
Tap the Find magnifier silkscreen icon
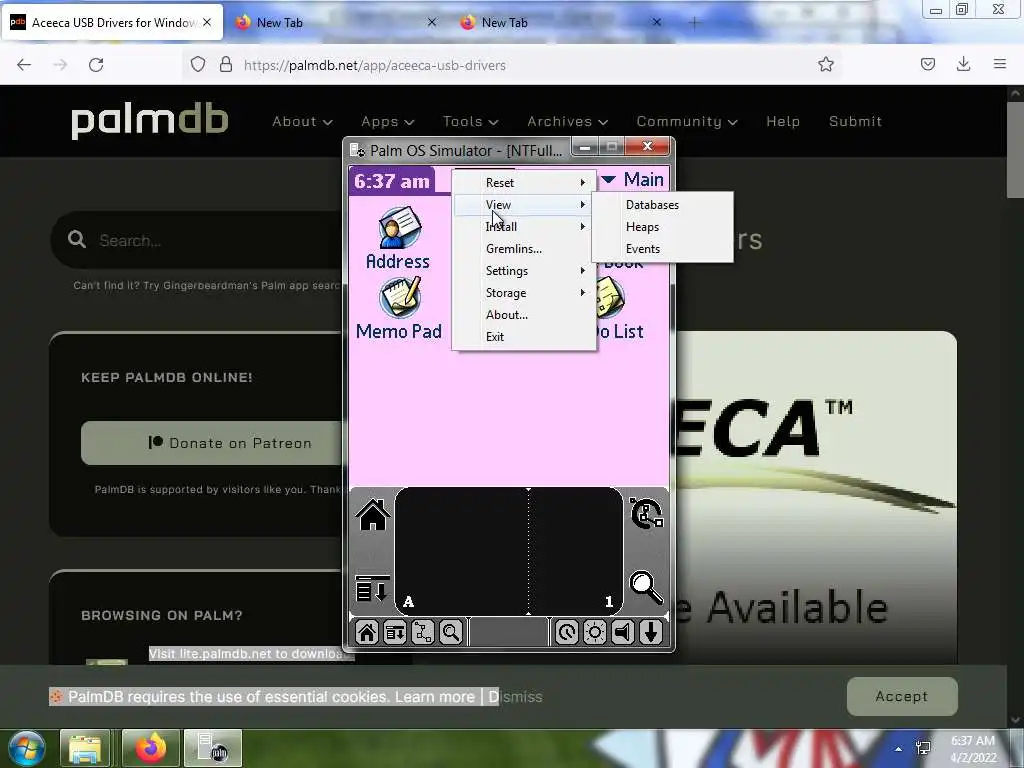tap(646, 588)
